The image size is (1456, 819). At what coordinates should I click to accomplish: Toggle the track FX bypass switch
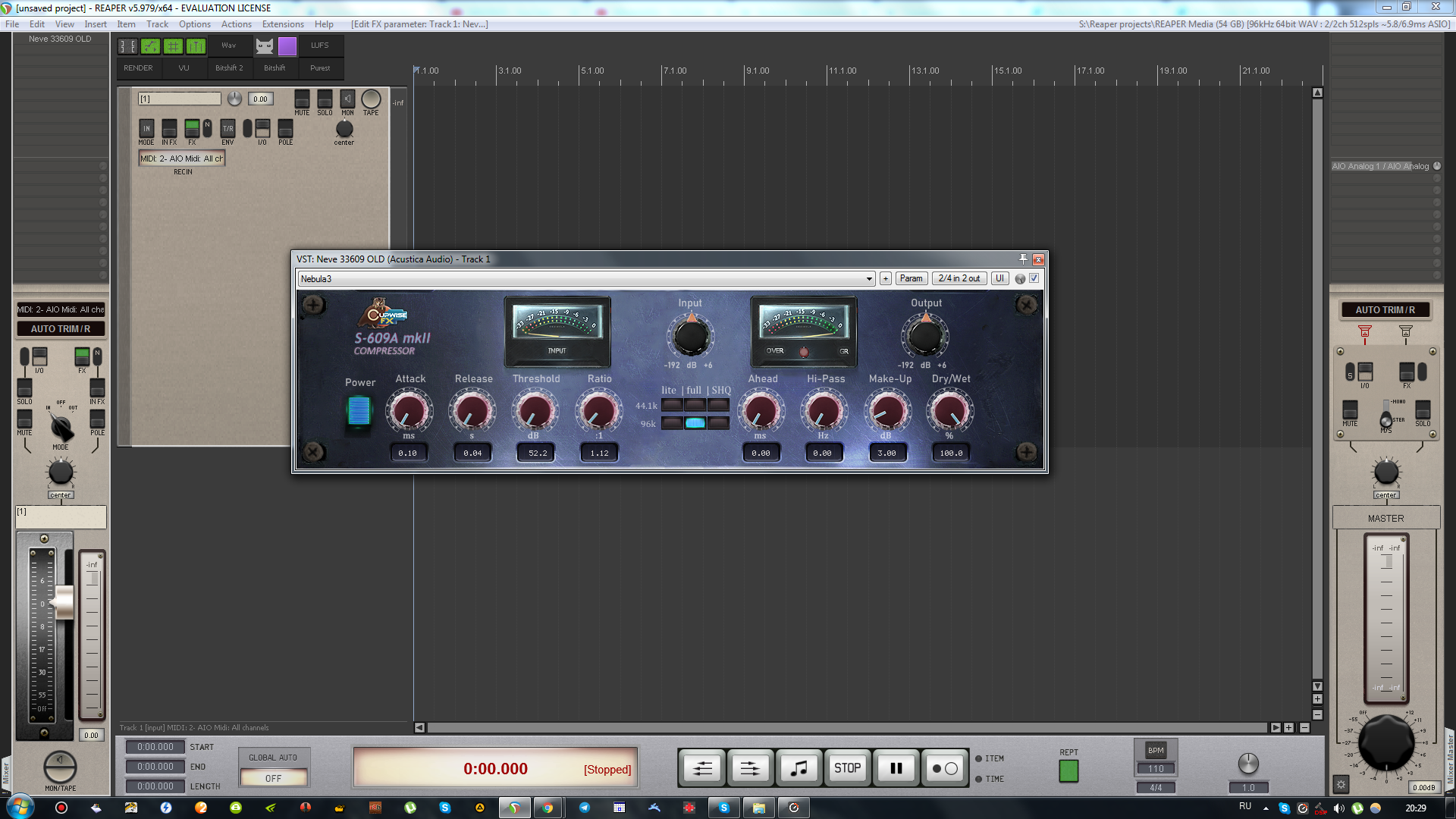(192, 127)
